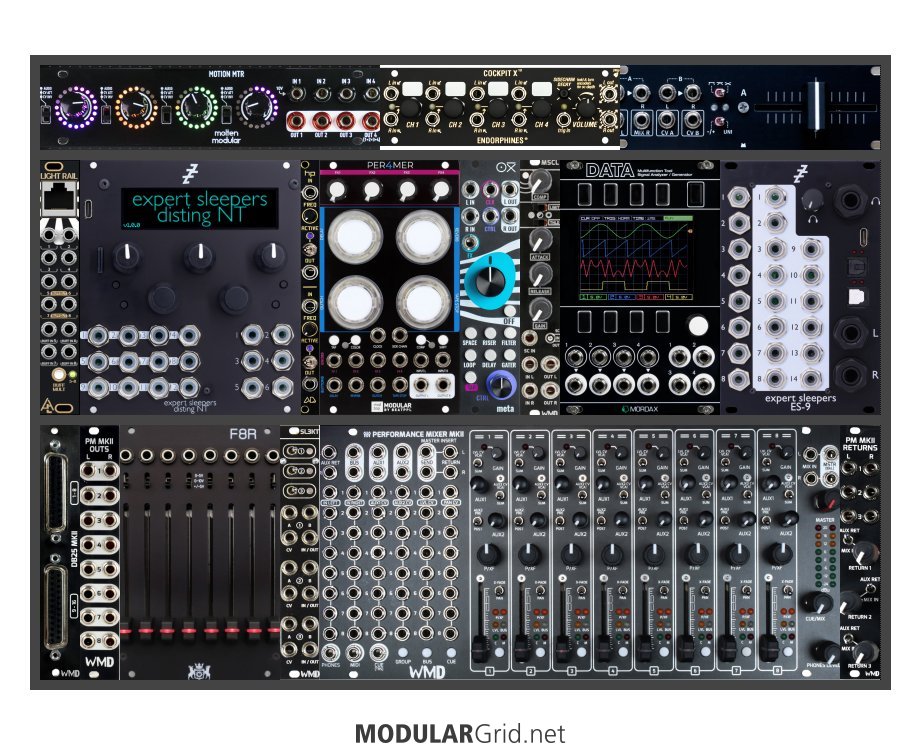Hit the RISER button on the meta module
Viewport: 921px width, 755px height.
tap(490, 333)
